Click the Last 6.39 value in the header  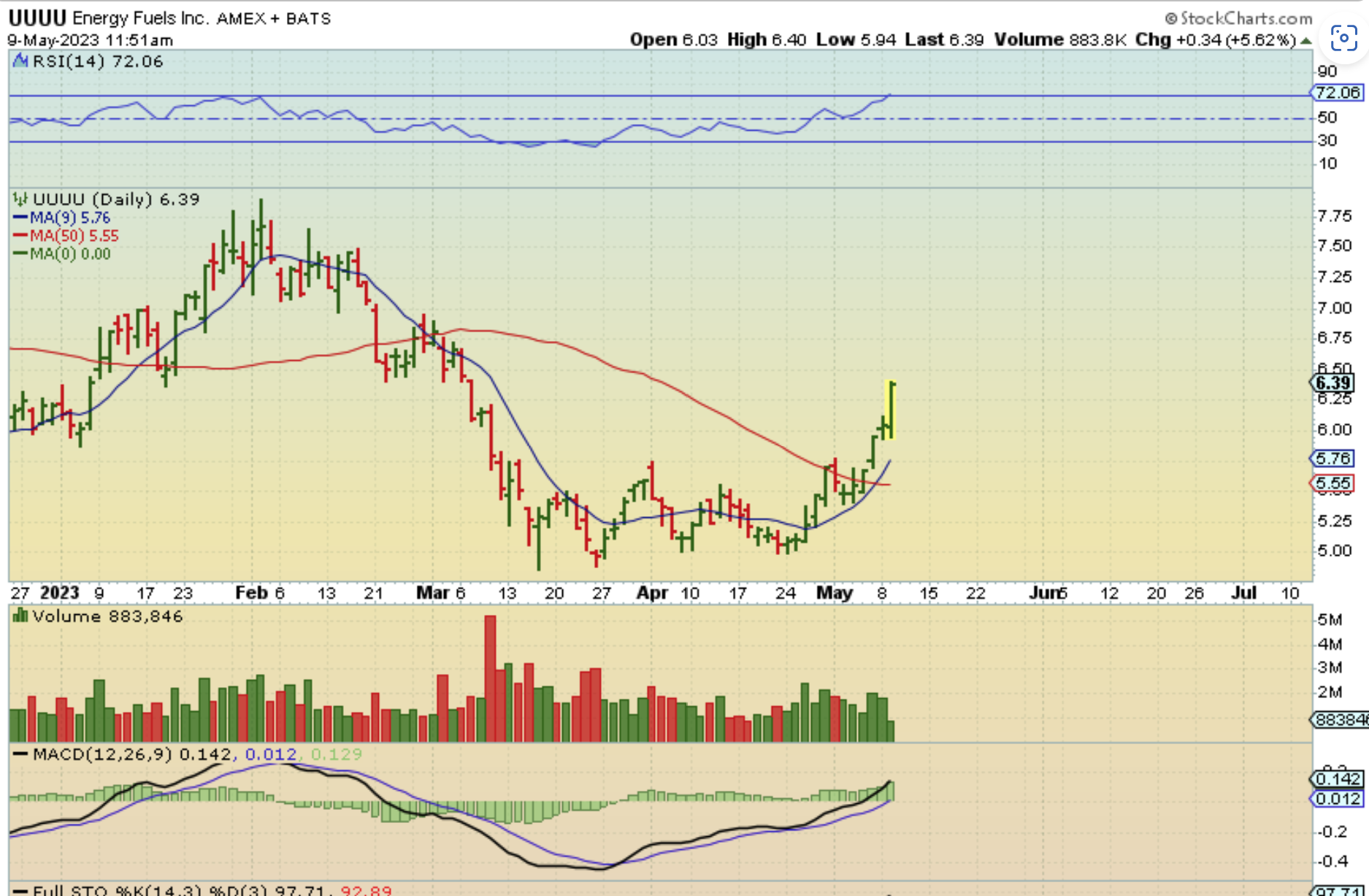tap(944, 39)
